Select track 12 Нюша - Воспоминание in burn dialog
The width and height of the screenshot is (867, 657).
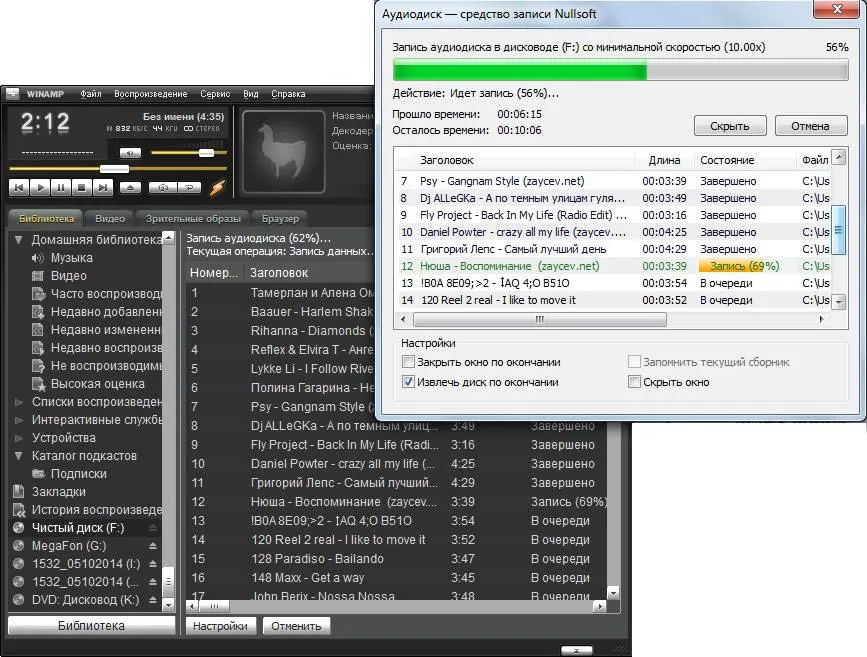[613, 266]
